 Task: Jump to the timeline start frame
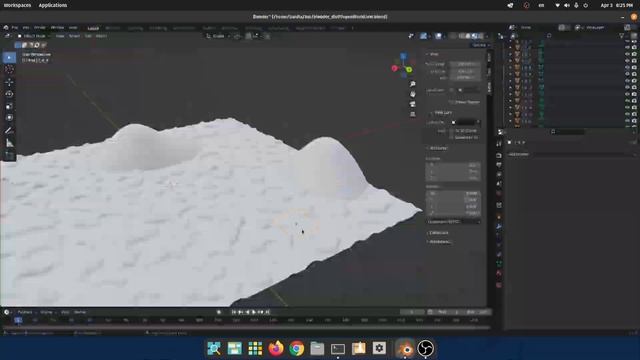click(x=233, y=312)
